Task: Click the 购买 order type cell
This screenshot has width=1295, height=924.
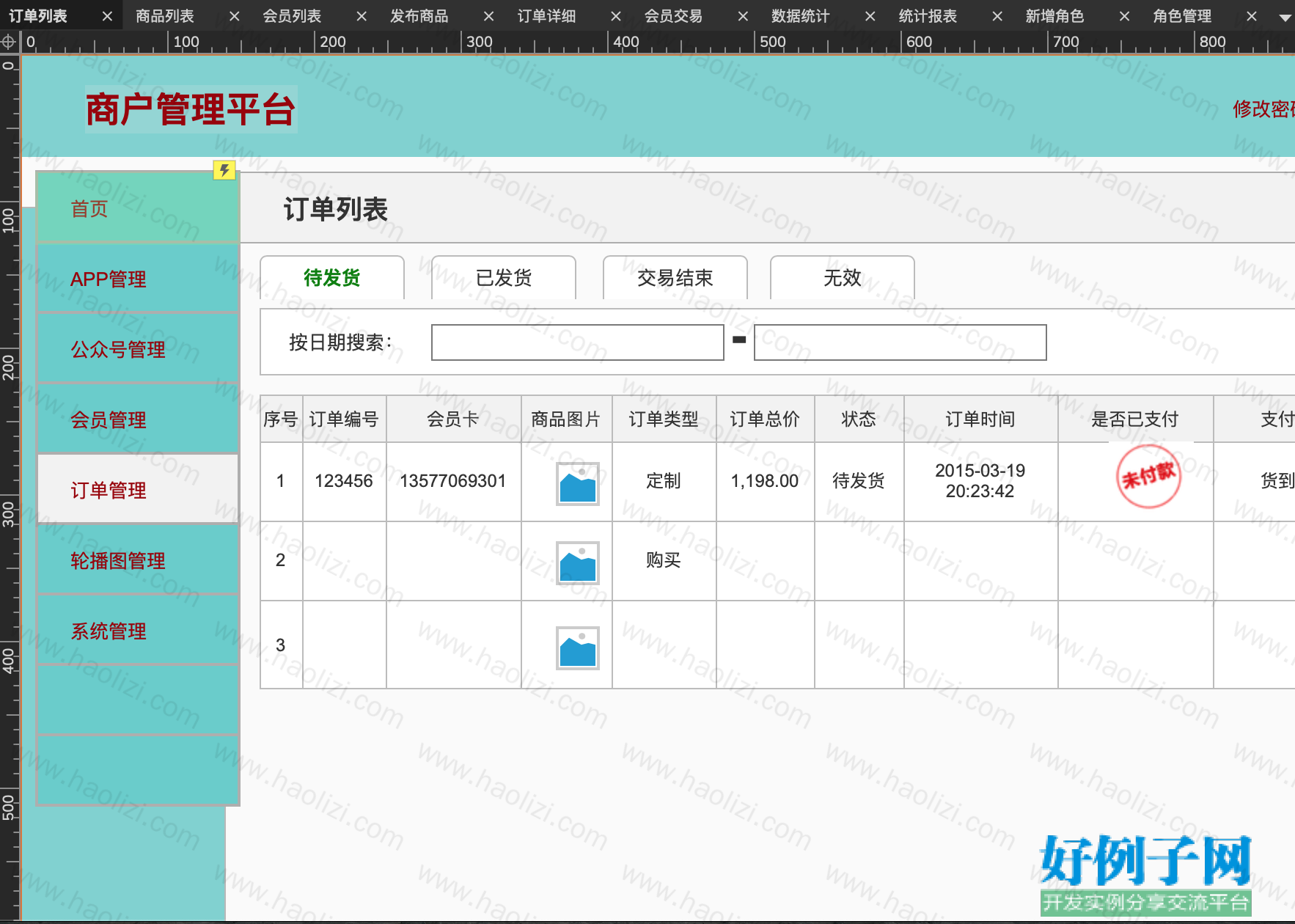Action: (x=664, y=560)
